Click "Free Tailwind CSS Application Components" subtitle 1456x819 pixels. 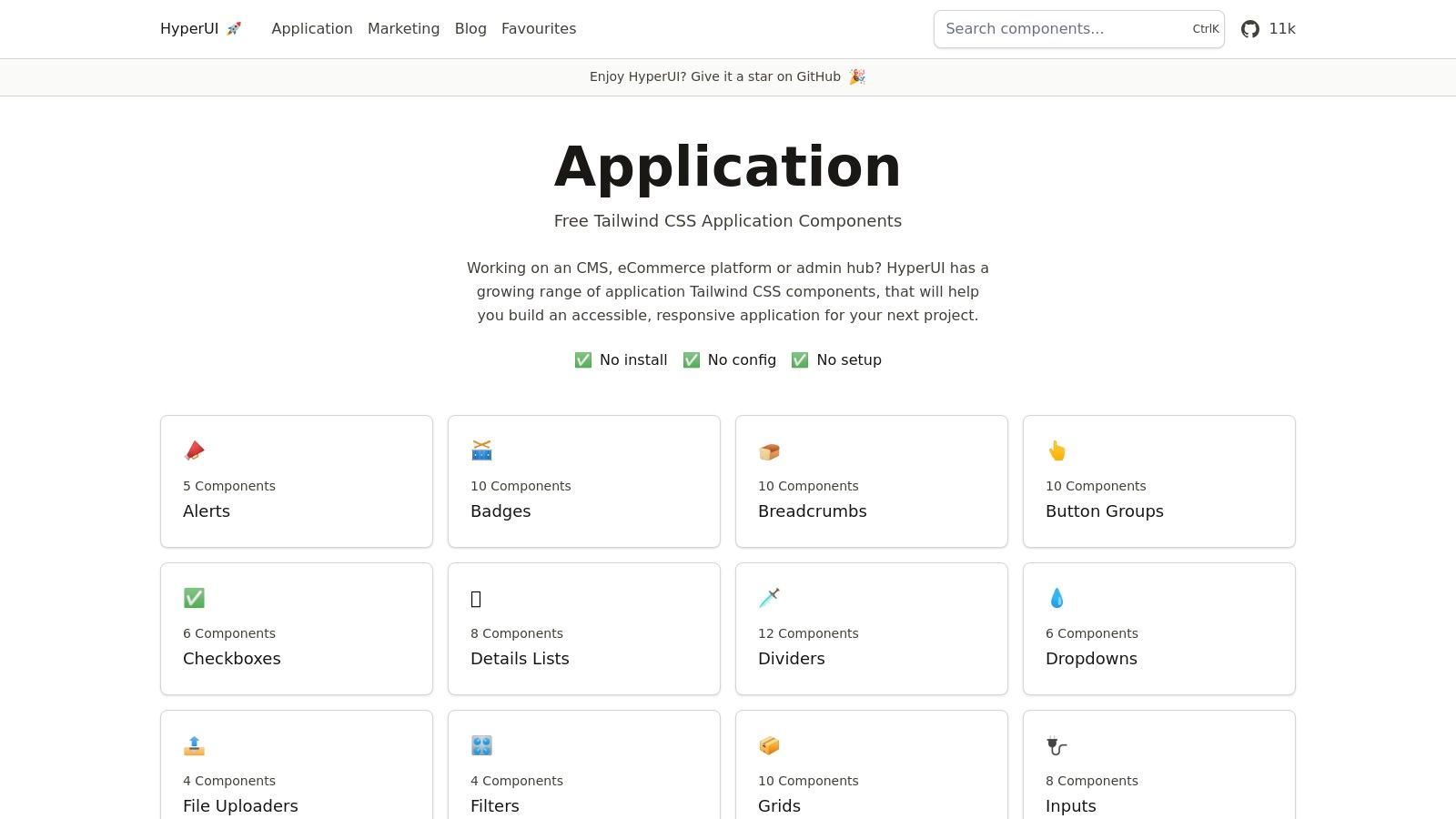tap(728, 221)
